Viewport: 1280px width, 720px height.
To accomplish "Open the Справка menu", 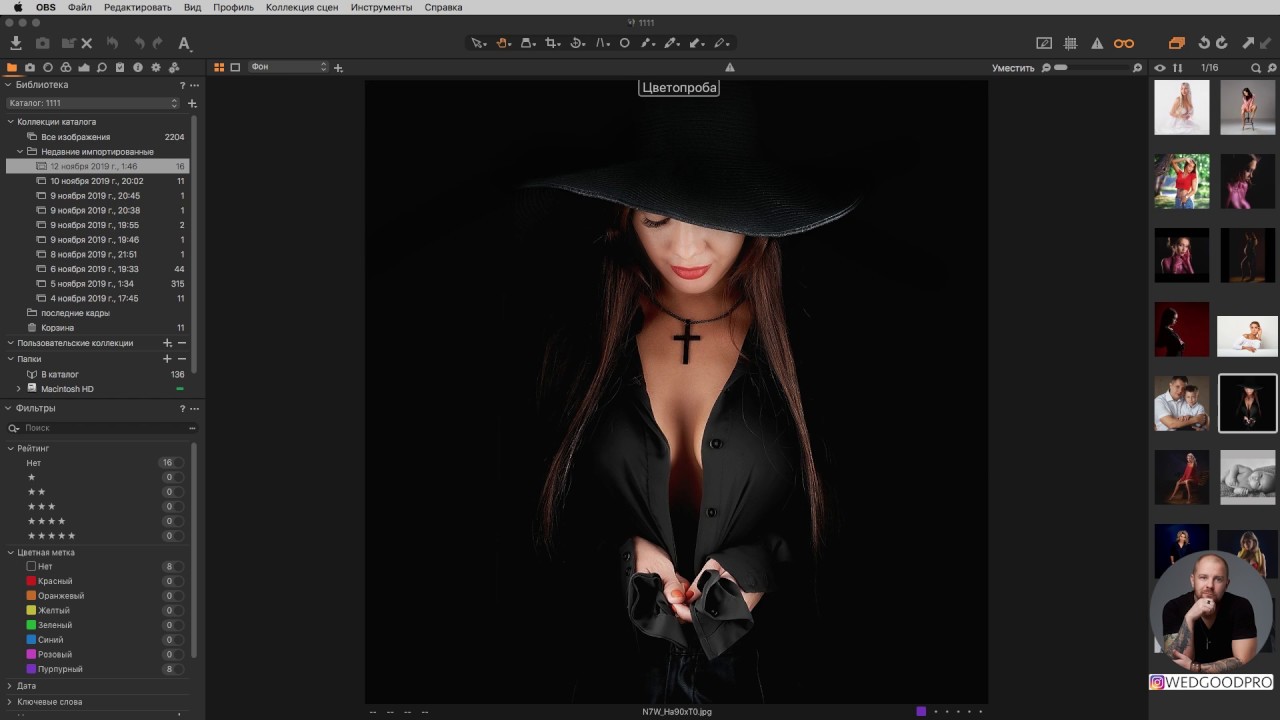I will click(x=443, y=7).
